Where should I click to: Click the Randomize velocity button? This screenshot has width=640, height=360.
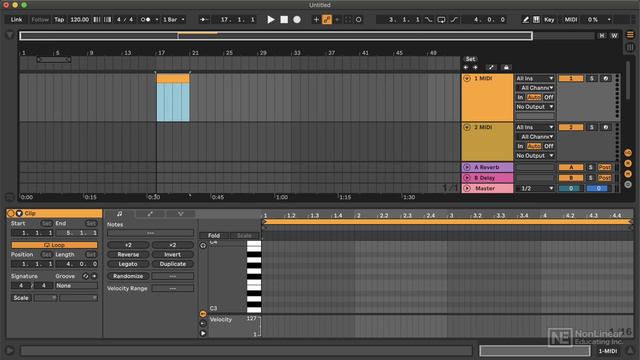pos(128,276)
